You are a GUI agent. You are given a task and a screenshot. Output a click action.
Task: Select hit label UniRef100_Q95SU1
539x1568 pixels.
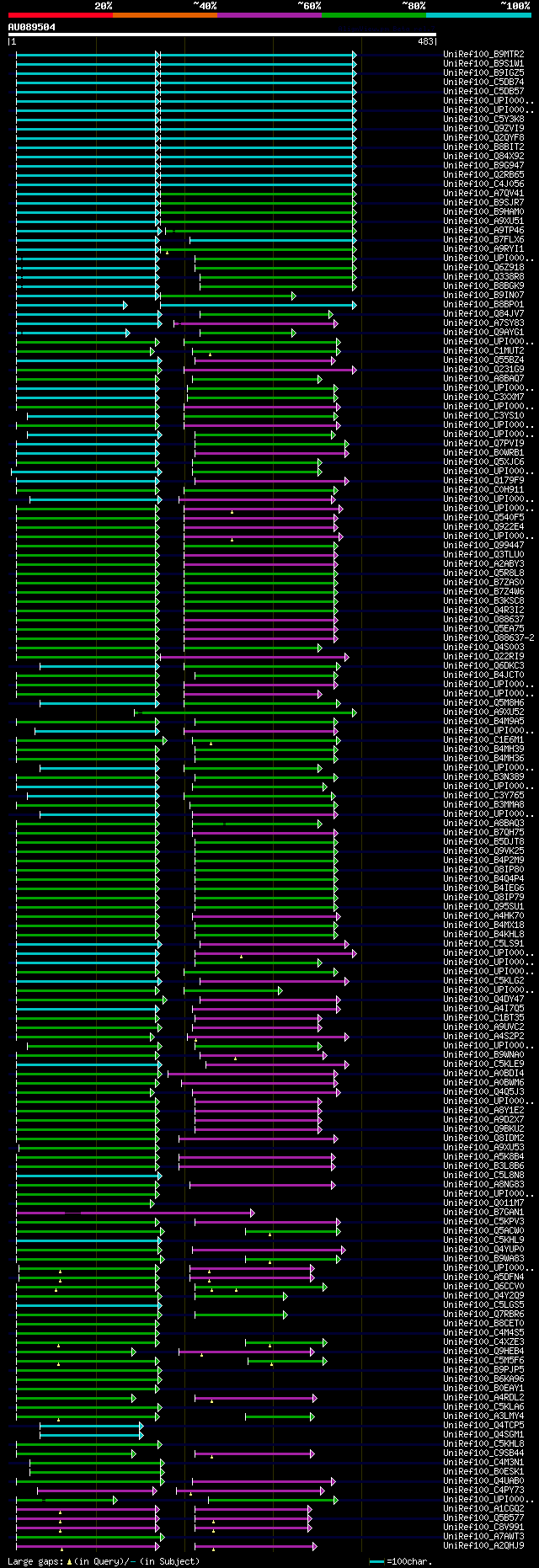[x=483, y=907]
